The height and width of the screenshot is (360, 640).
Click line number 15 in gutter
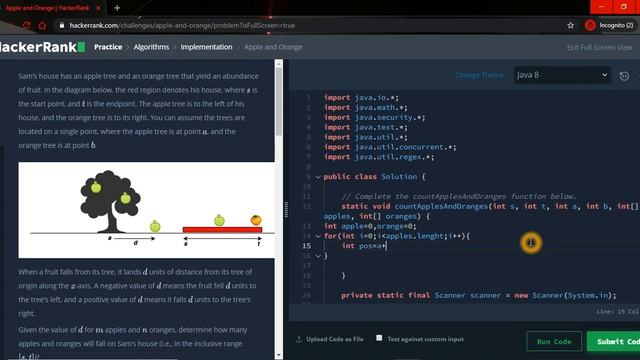(x=306, y=246)
